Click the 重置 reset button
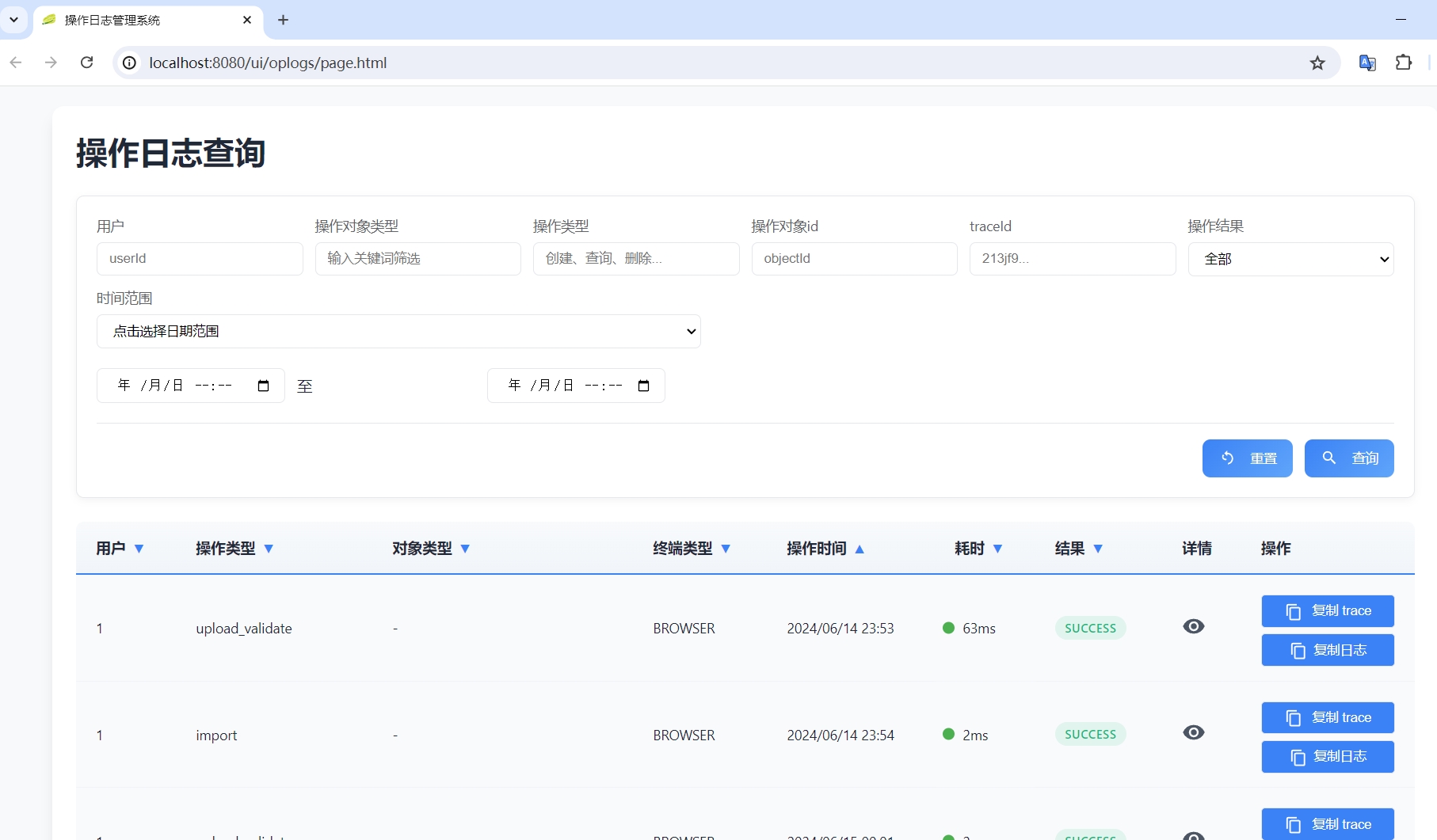 [x=1247, y=458]
